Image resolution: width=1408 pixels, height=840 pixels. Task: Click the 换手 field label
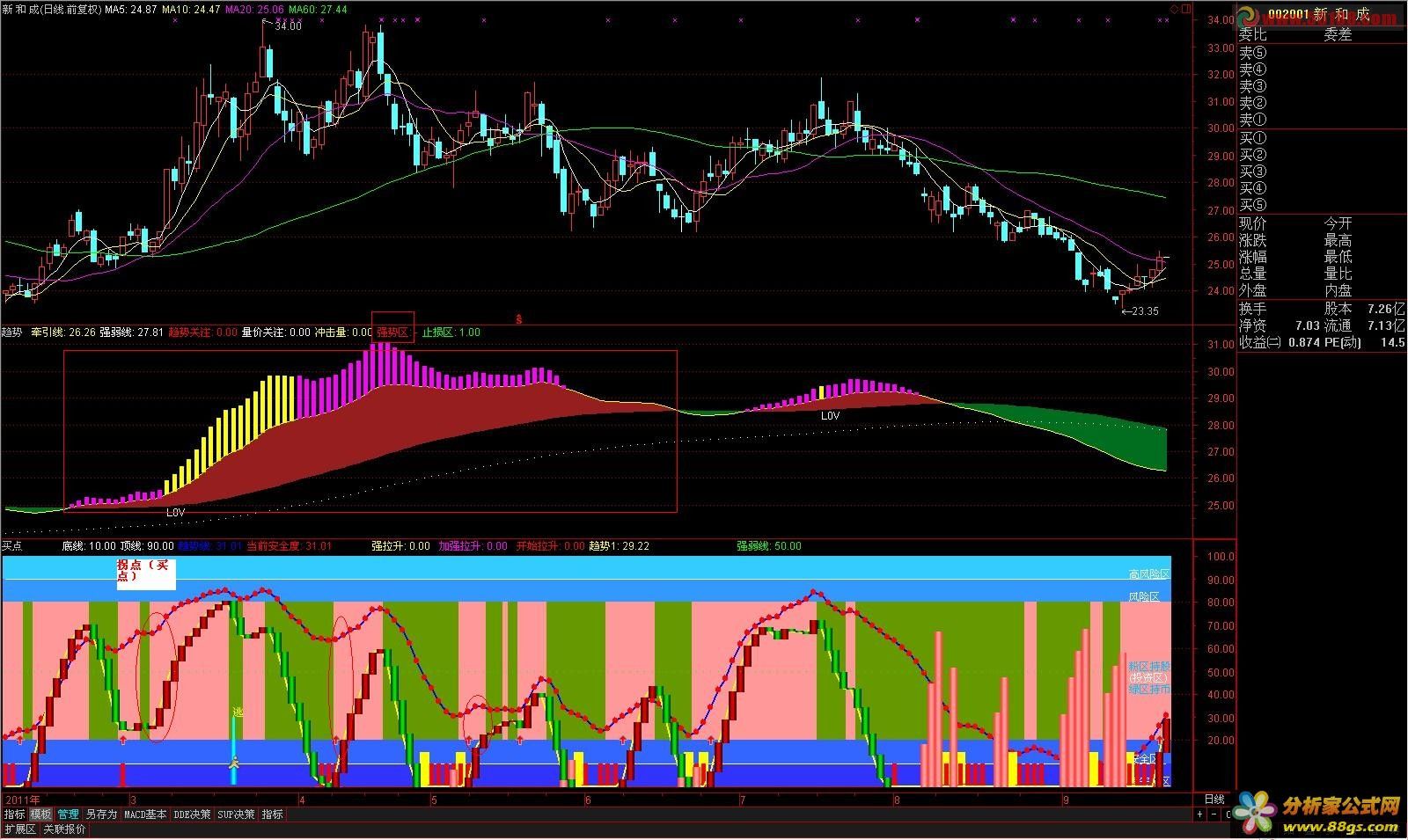(x=1253, y=309)
